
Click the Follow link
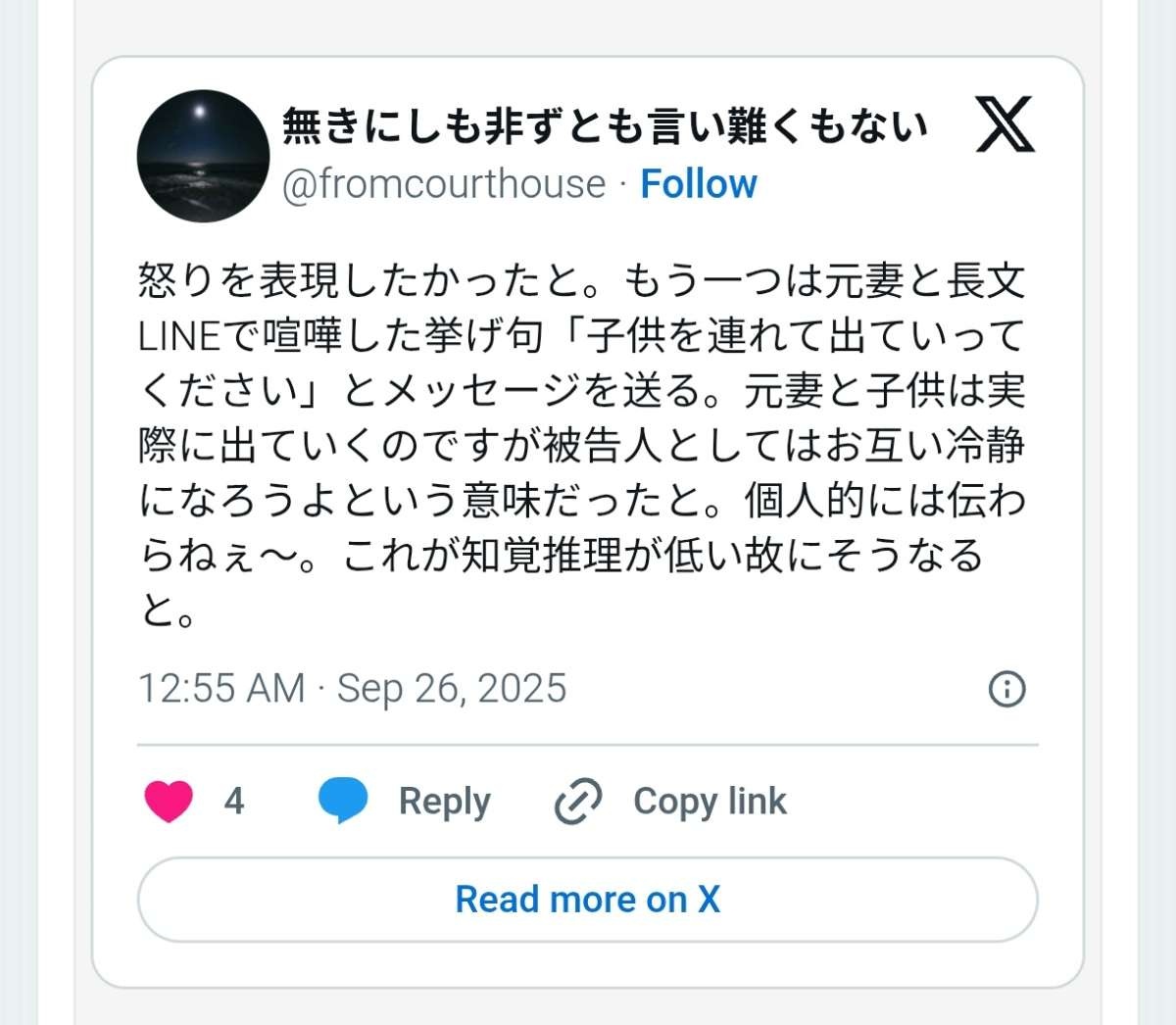pos(698,183)
